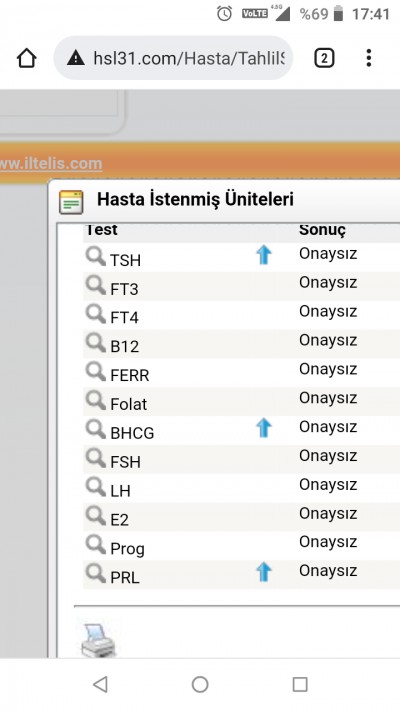Inspect BHCG result via magnifier icon
This screenshot has height=711, width=400.
click(x=96, y=430)
